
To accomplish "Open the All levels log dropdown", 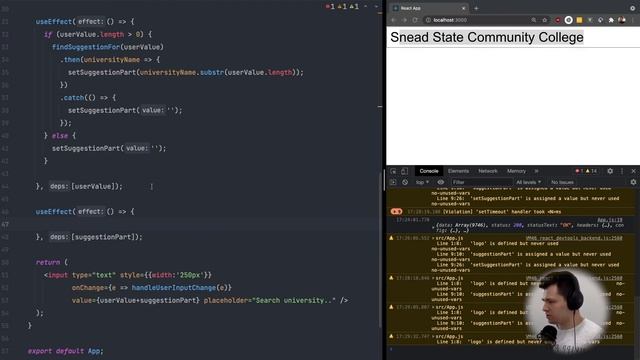I will (x=528, y=182).
